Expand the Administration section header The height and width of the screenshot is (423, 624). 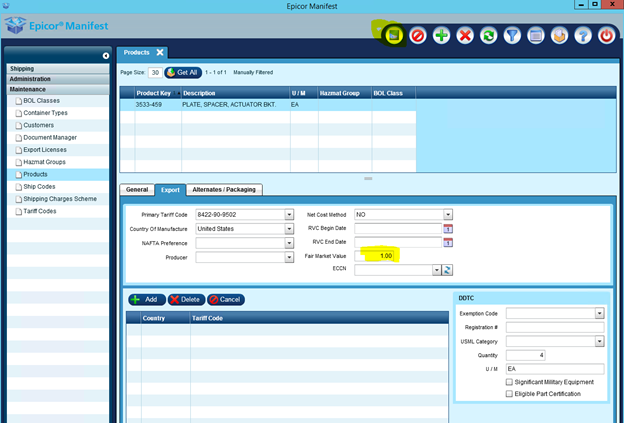point(58,79)
